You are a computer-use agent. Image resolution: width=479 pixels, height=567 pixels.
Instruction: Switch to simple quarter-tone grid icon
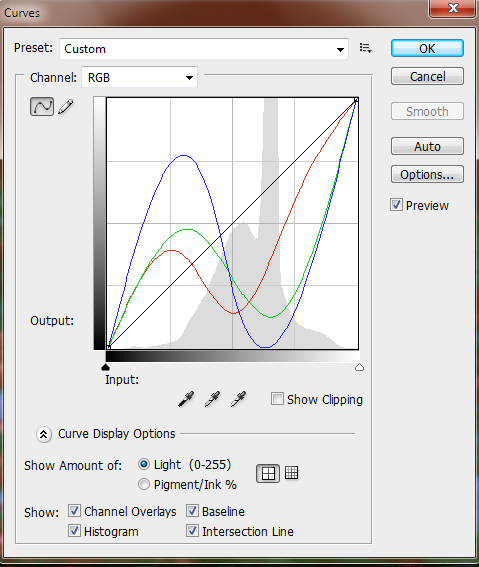point(268,473)
